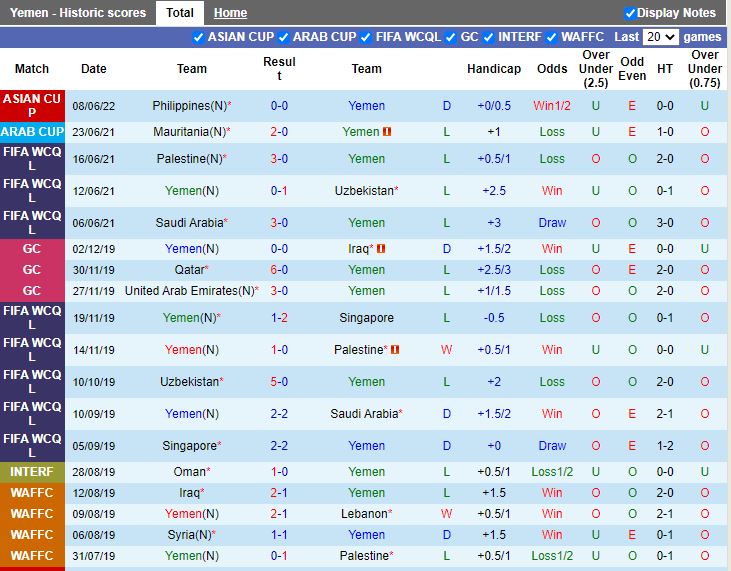The height and width of the screenshot is (571, 731).
Task: Switch to the Home tab
Action: pyautogui.click(x=230, y=13)
